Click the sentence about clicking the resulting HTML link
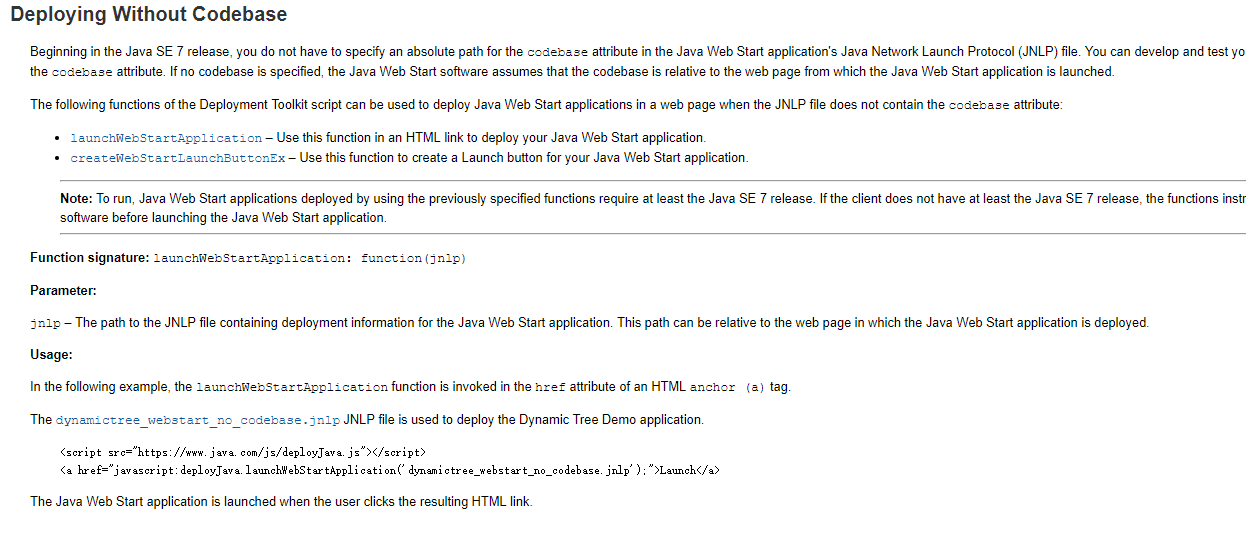This screenshot has width=1246, height=534. (x=281, y=502)
